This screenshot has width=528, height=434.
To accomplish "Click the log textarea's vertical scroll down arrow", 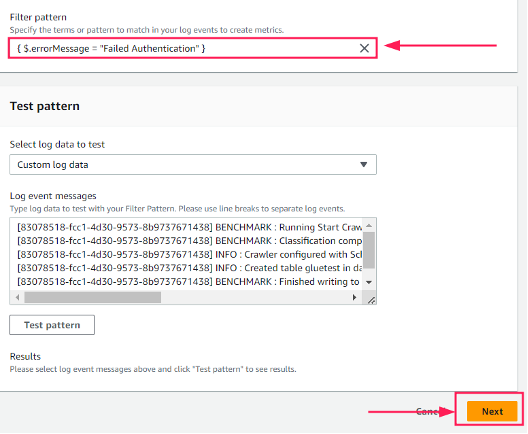I will tap(369, 282).
